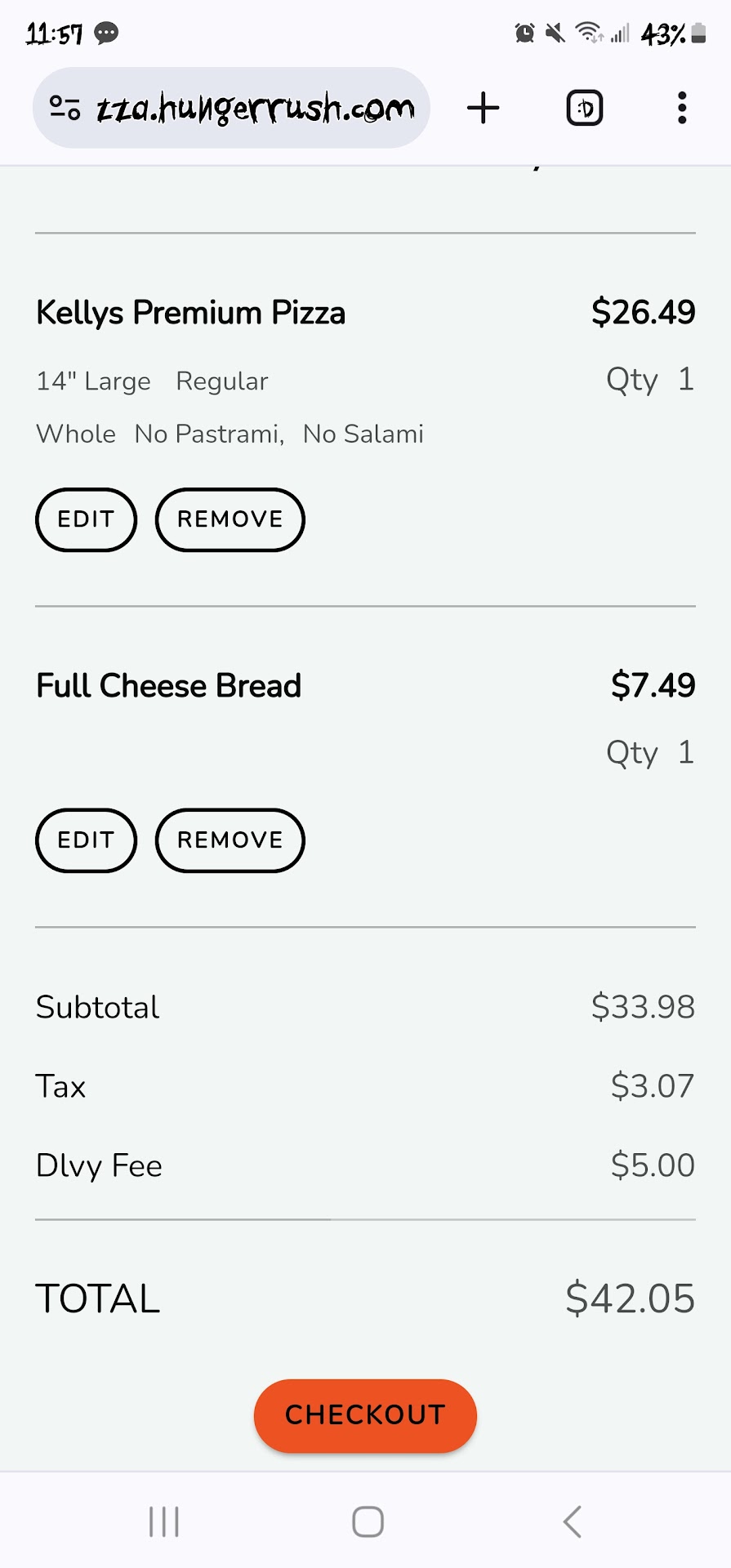The image size is (731, 1568).
Task: Open the browser three-dot menu
Action: click(682, 108)
